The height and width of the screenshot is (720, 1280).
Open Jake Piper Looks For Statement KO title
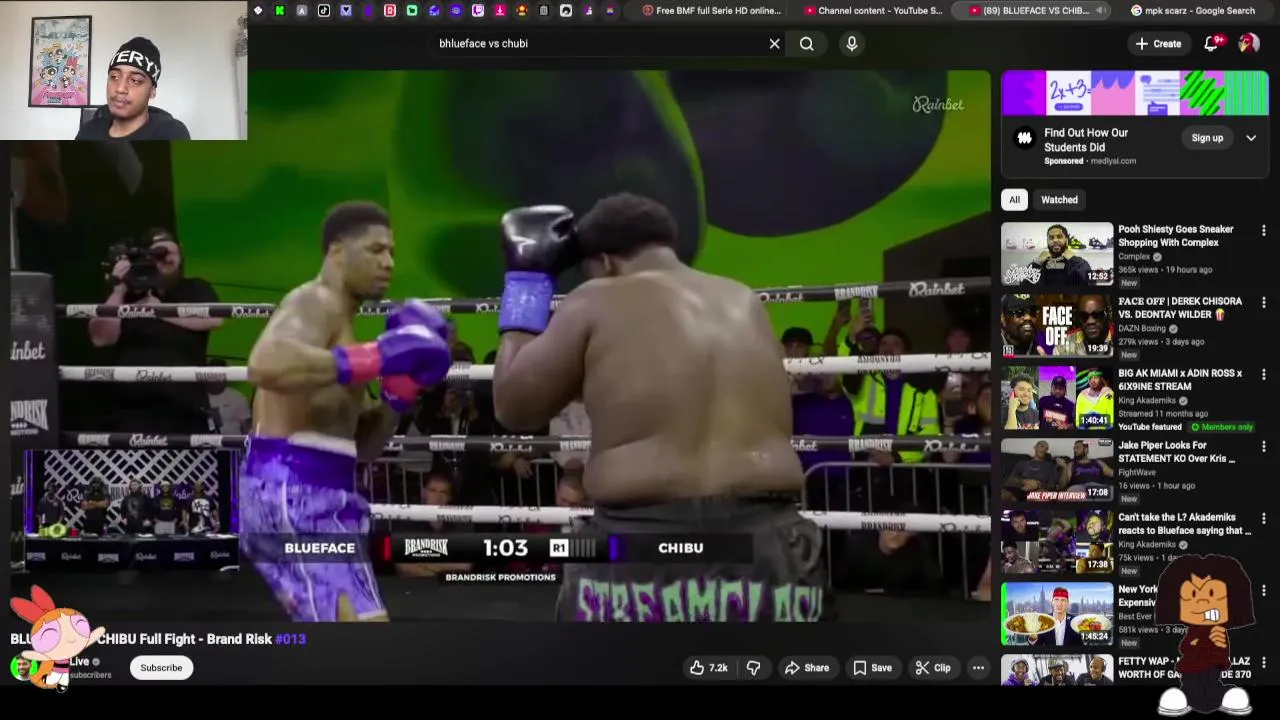[1177, 452]
